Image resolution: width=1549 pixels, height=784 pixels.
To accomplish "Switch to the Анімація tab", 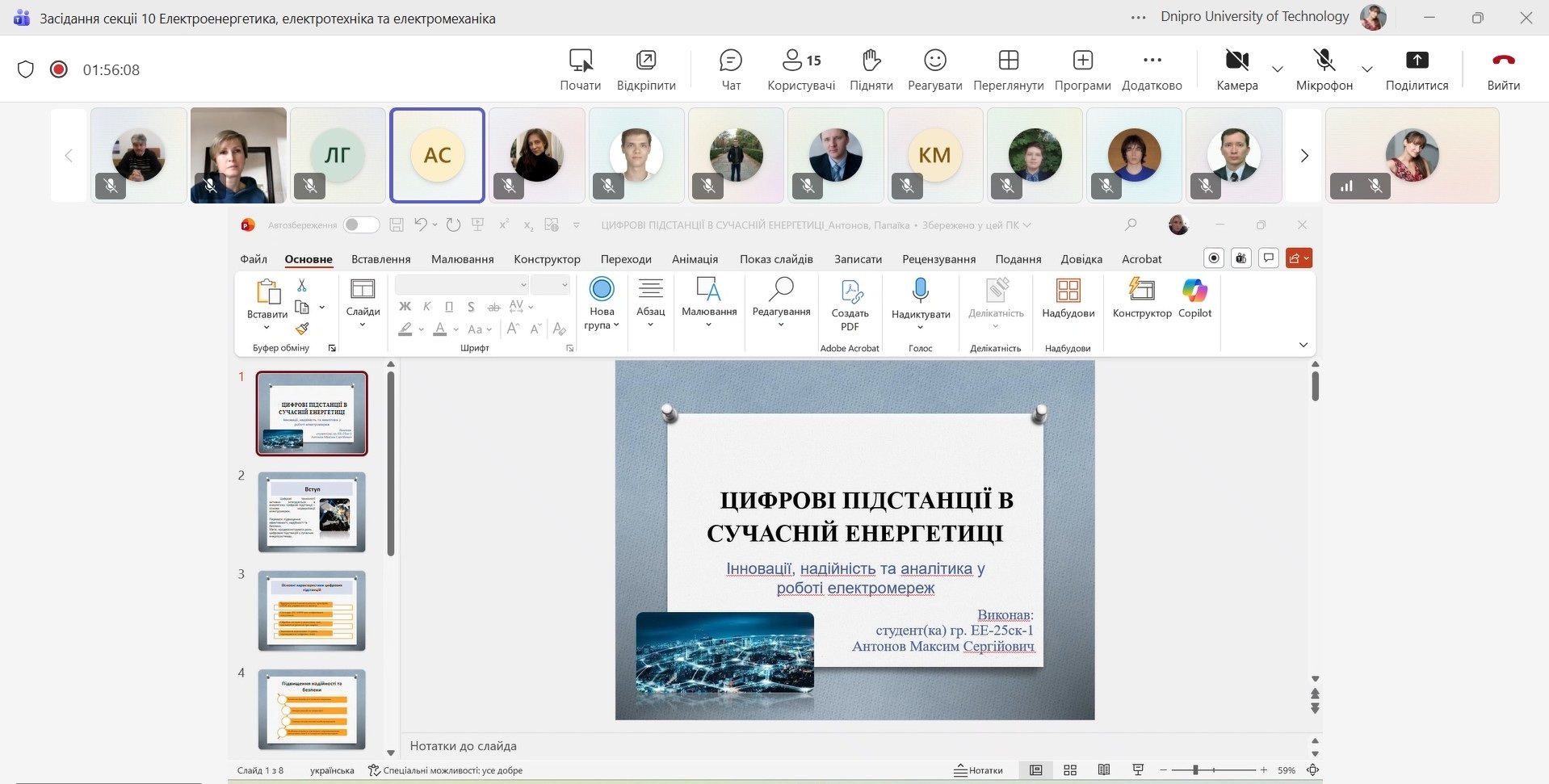I will tap(695, 259).
